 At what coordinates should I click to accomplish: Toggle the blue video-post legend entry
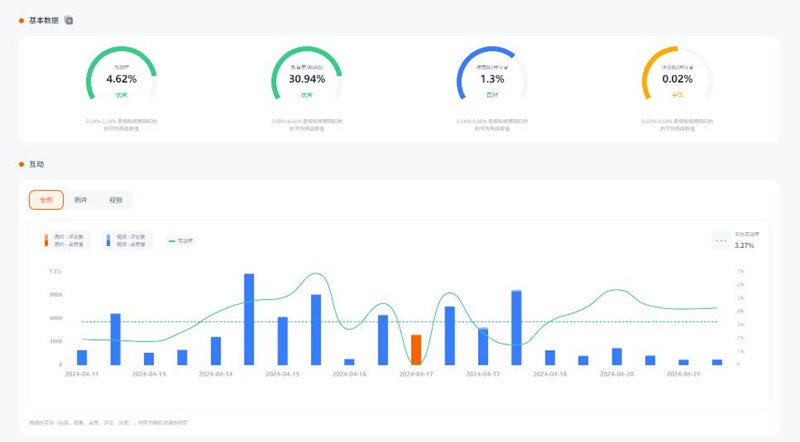coord(125,240)
